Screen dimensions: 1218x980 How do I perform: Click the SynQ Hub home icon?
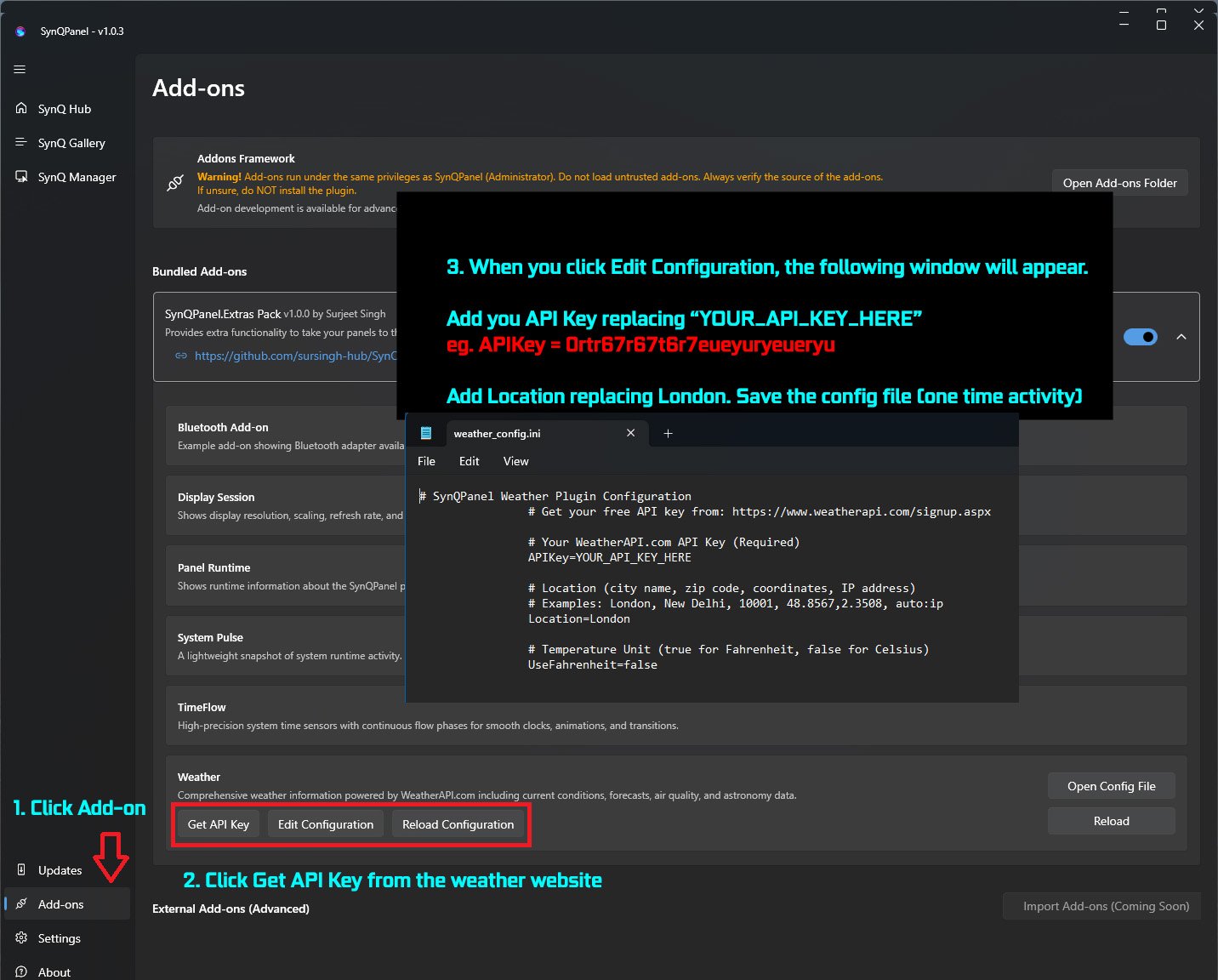coord(21,109)
